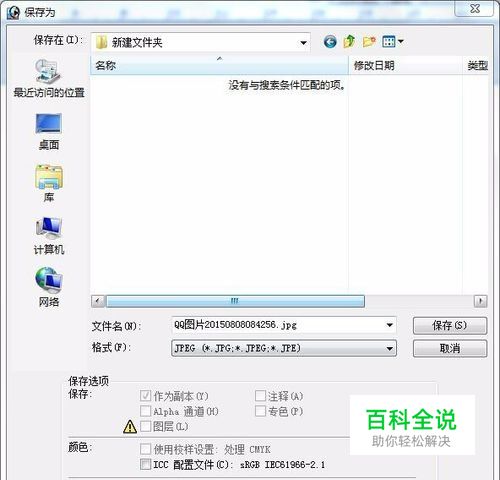Sort by 名称 column header
Viewport: 500px width, 480px height.
click(x=219, y=65)
